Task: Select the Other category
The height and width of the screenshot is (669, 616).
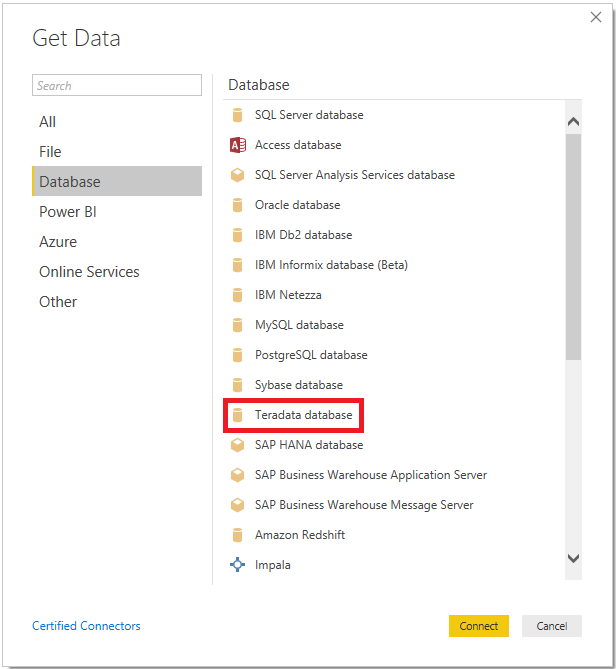Action: pos(117,302)
